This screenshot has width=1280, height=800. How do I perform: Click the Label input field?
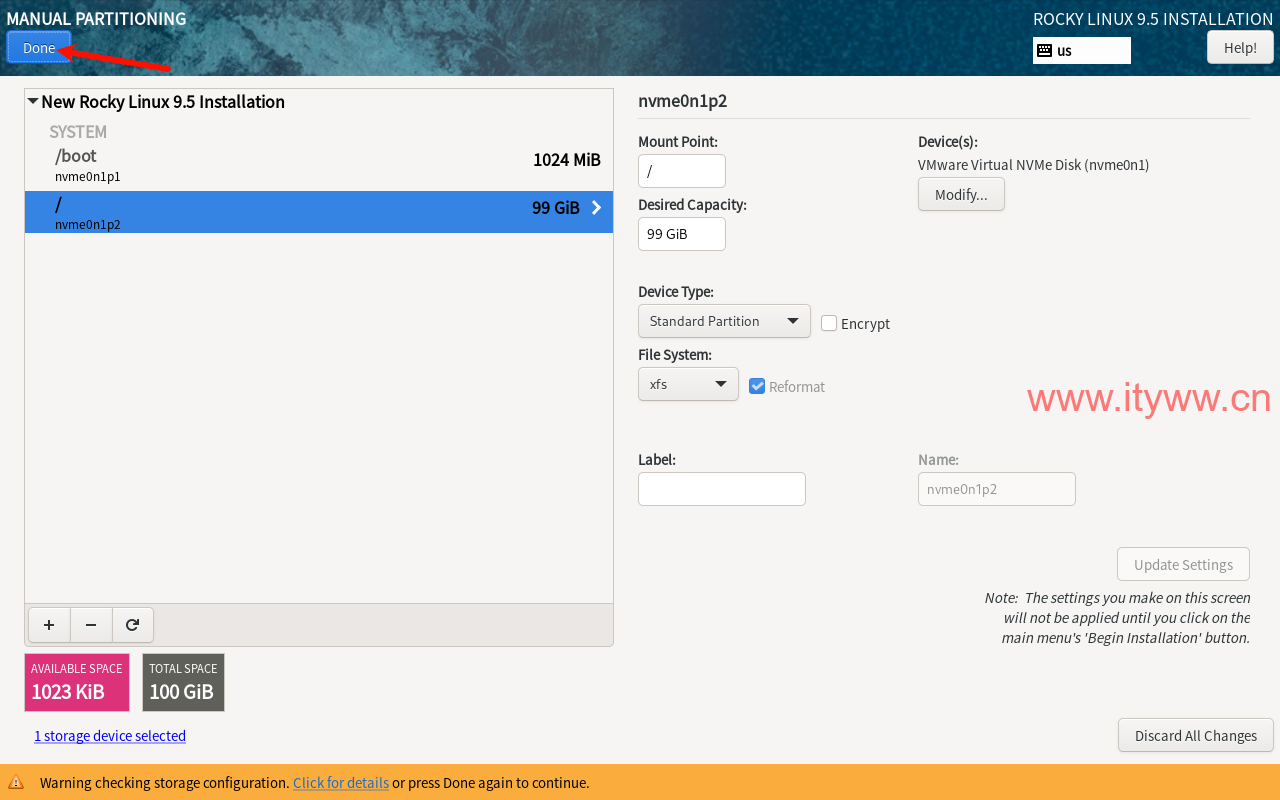point(722,489)
